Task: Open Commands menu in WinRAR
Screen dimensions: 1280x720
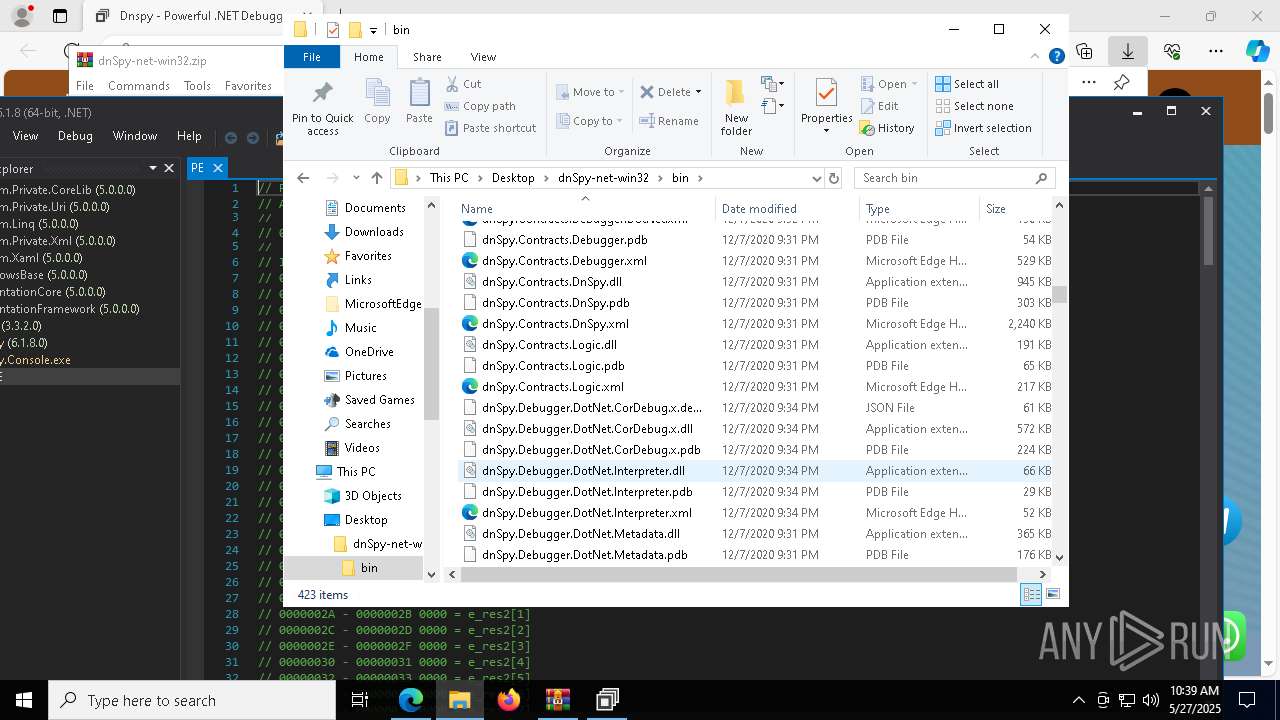Action: point(139,86)
